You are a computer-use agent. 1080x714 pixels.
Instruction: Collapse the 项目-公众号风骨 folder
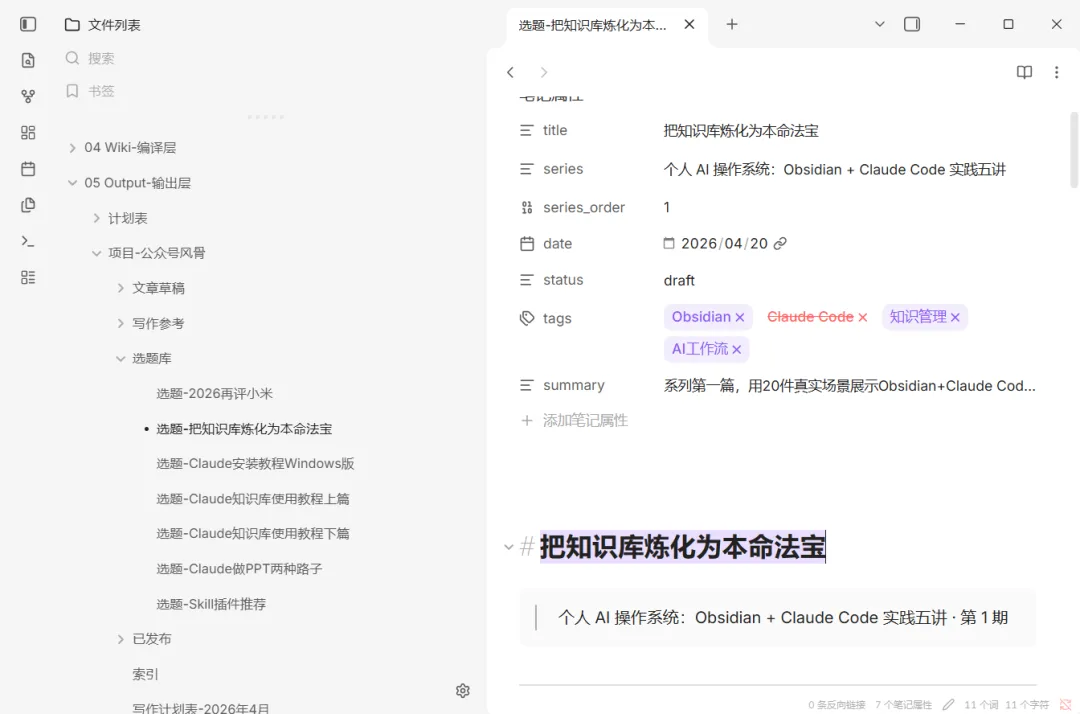pos(96,253)
